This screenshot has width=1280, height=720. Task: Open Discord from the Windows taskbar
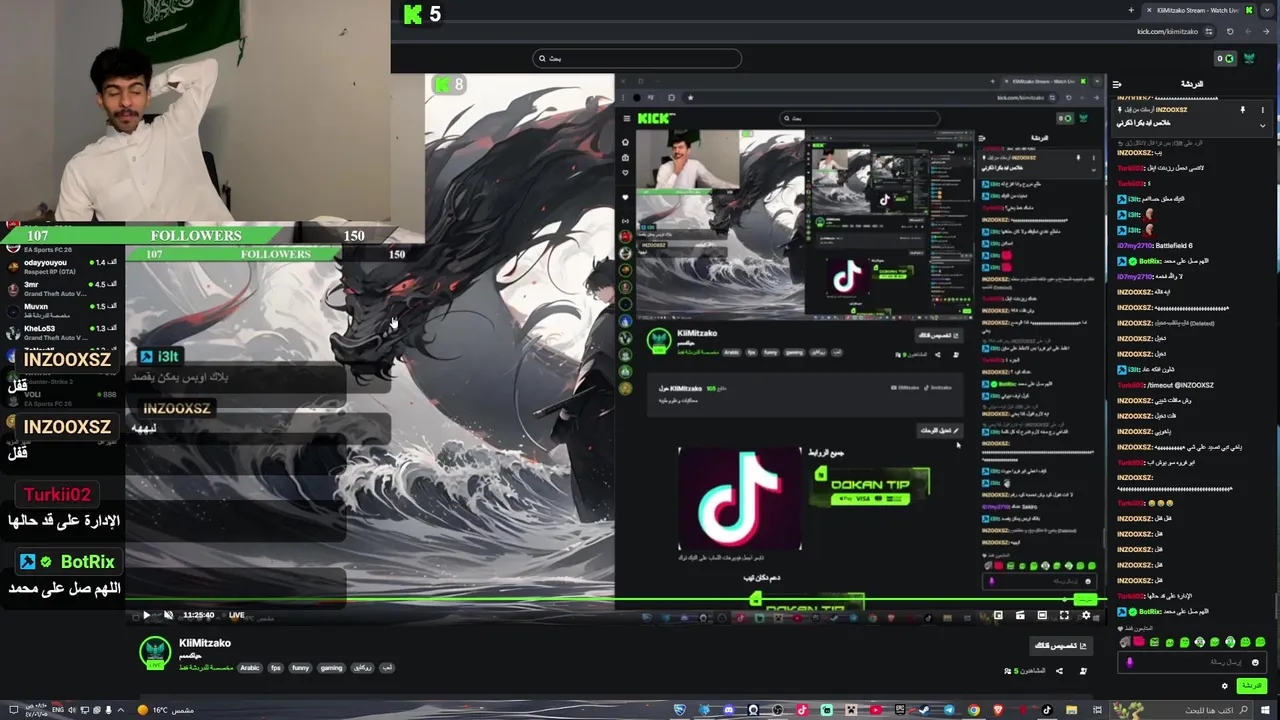point(729,710)
